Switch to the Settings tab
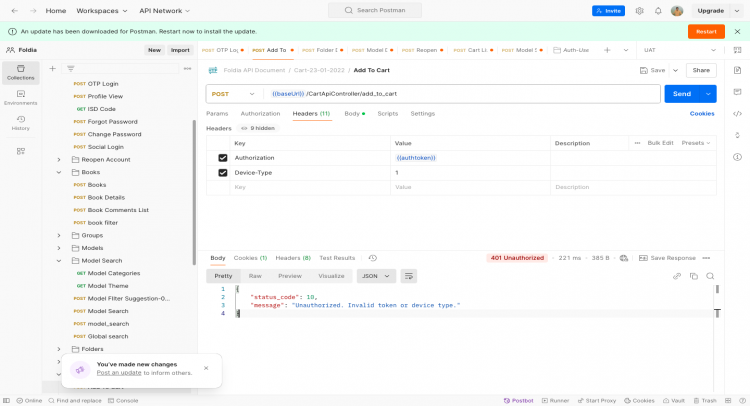Screen dimensions: 750x406 [423, 114]
